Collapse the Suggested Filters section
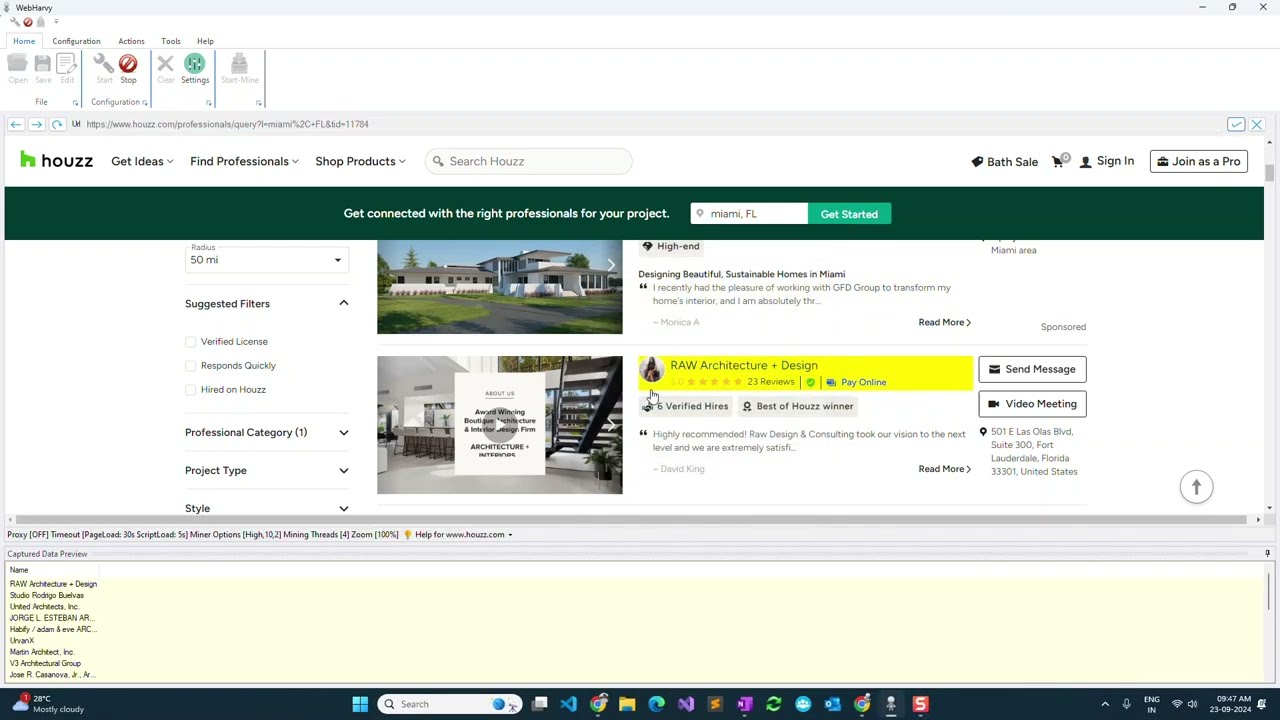The width and height of the screenshot is (1280, 720). click(x=343, y=303)
